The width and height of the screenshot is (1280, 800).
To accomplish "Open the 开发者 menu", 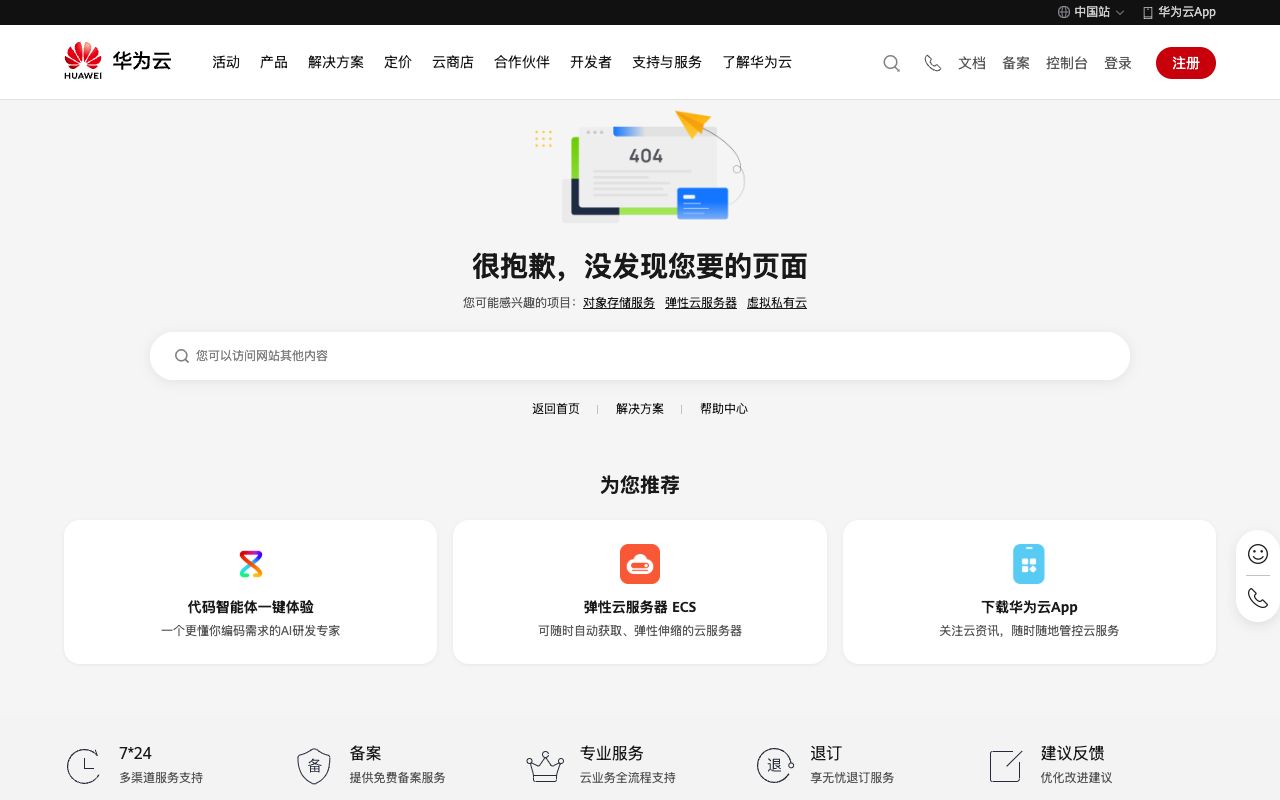I will [x=590, y=62].
